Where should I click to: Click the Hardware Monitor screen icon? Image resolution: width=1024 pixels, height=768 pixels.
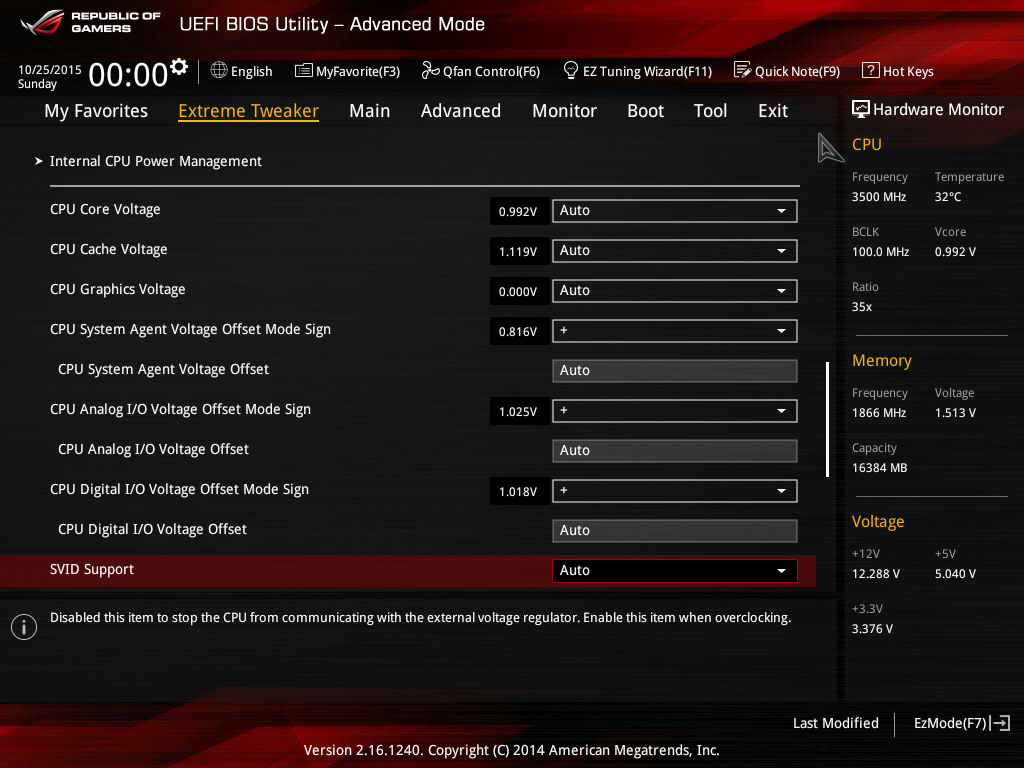point(861,109)
